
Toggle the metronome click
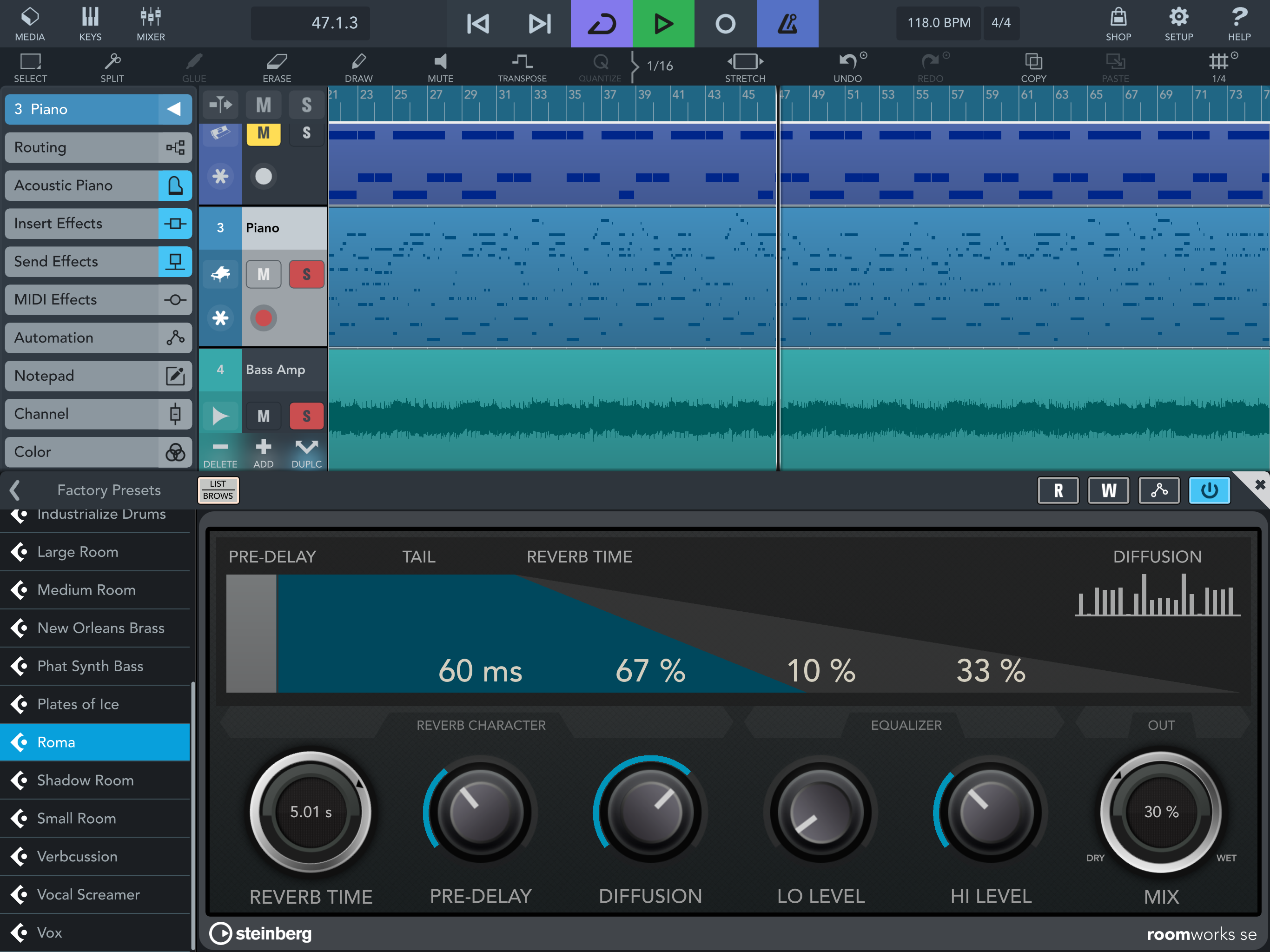pyautogui.click(x=787, y=24)
